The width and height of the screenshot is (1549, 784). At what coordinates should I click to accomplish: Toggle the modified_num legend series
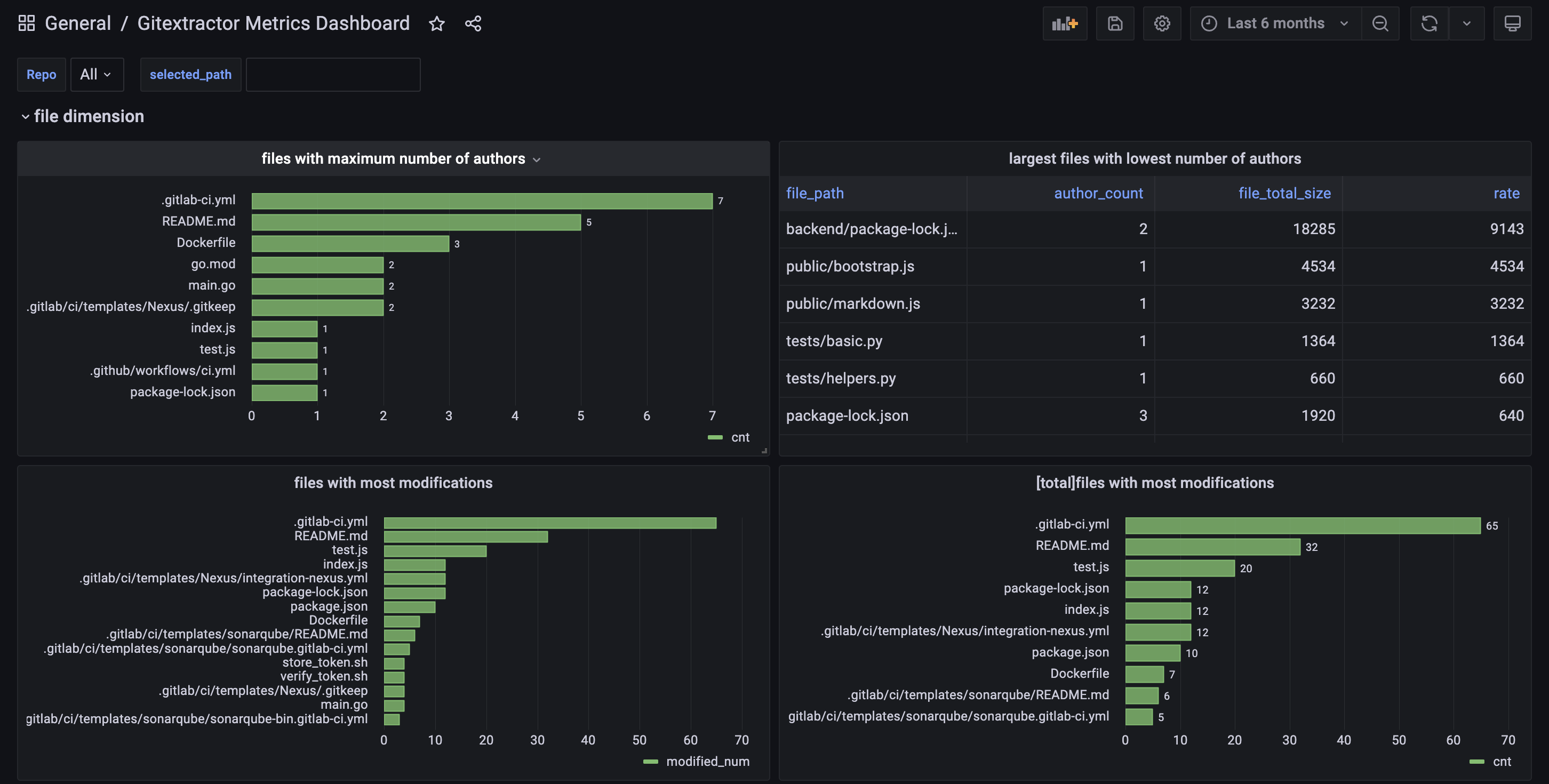(x=707, y=761)
